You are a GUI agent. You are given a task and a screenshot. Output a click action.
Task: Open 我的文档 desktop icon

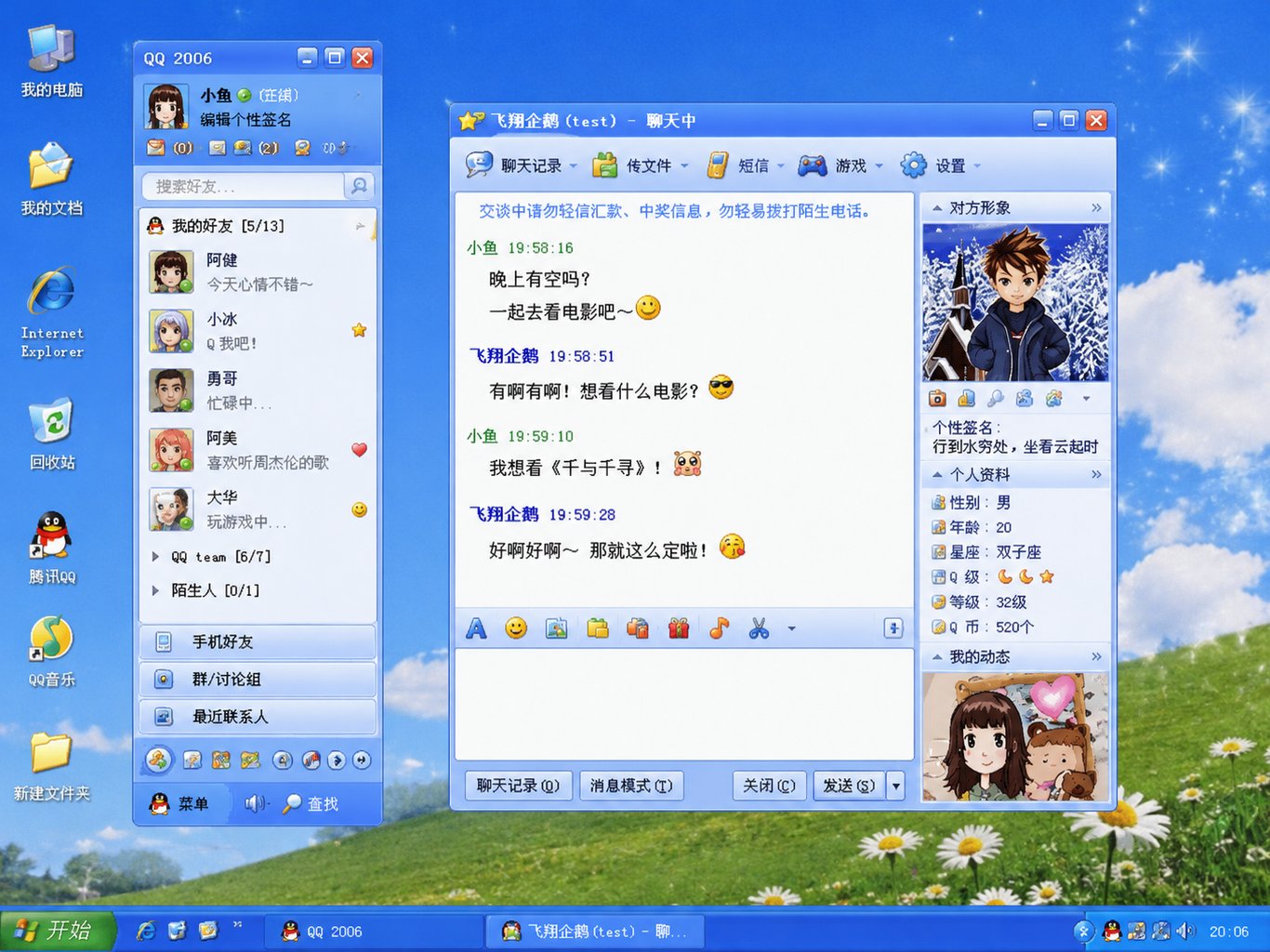coord(52,179)
